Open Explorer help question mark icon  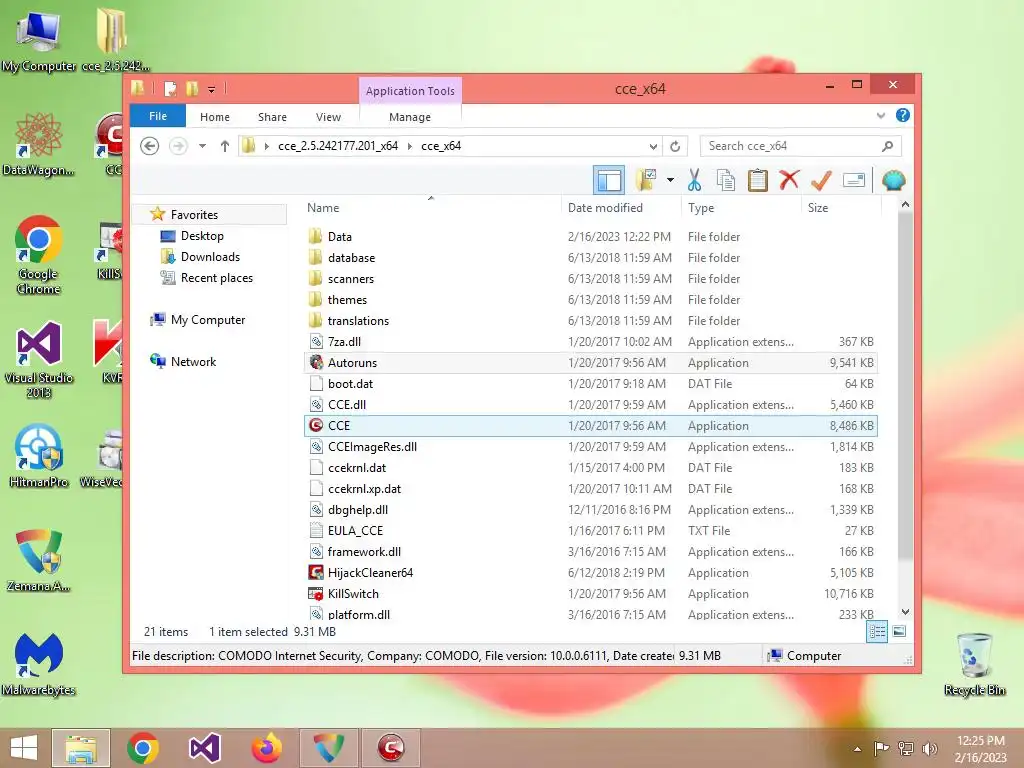903,116
